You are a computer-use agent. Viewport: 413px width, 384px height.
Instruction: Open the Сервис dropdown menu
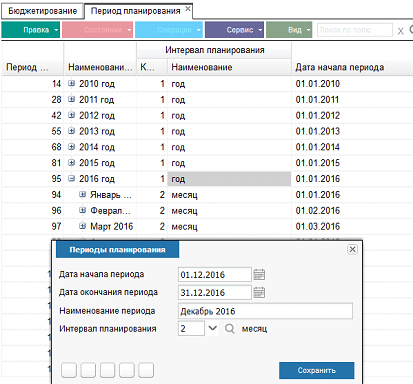(x=234, y=30)
